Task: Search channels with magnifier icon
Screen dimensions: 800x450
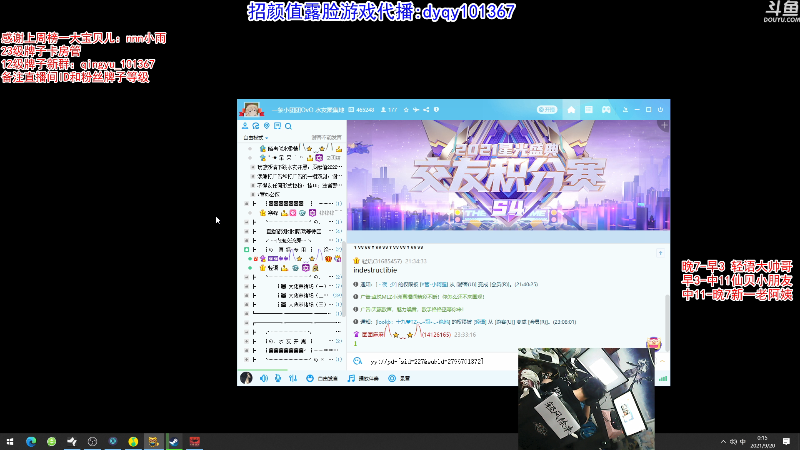Action: 288,126
